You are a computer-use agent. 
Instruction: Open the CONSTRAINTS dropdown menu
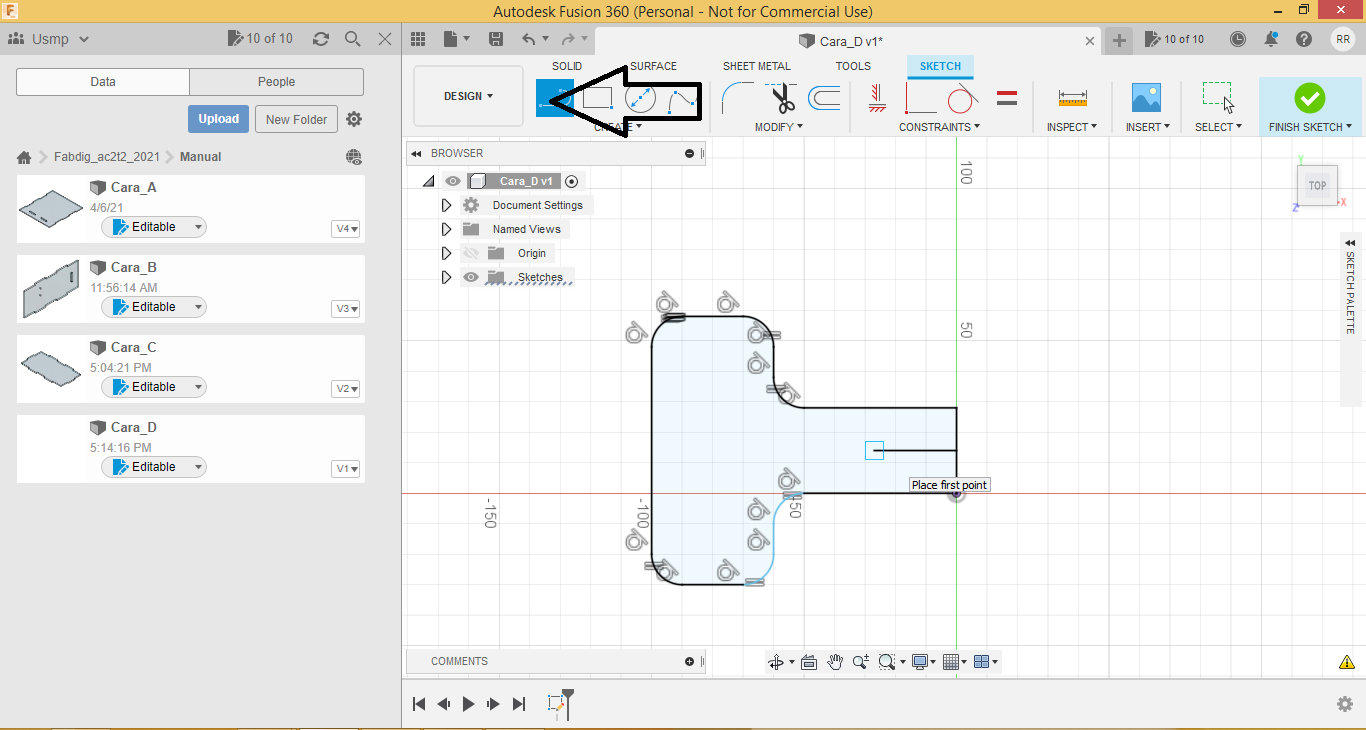939,127
